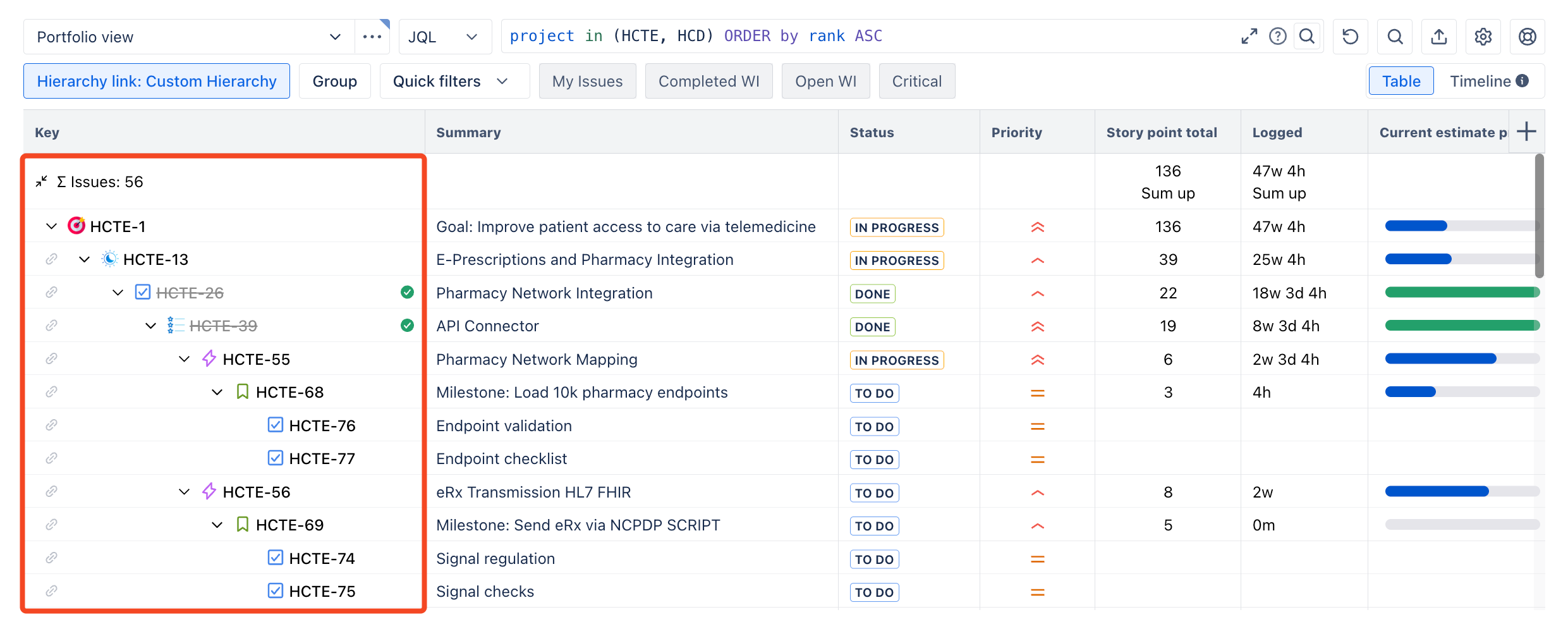1568x624 pixels.
Task: Collapse the HCTE-56 row
Action: click(185, 492)
